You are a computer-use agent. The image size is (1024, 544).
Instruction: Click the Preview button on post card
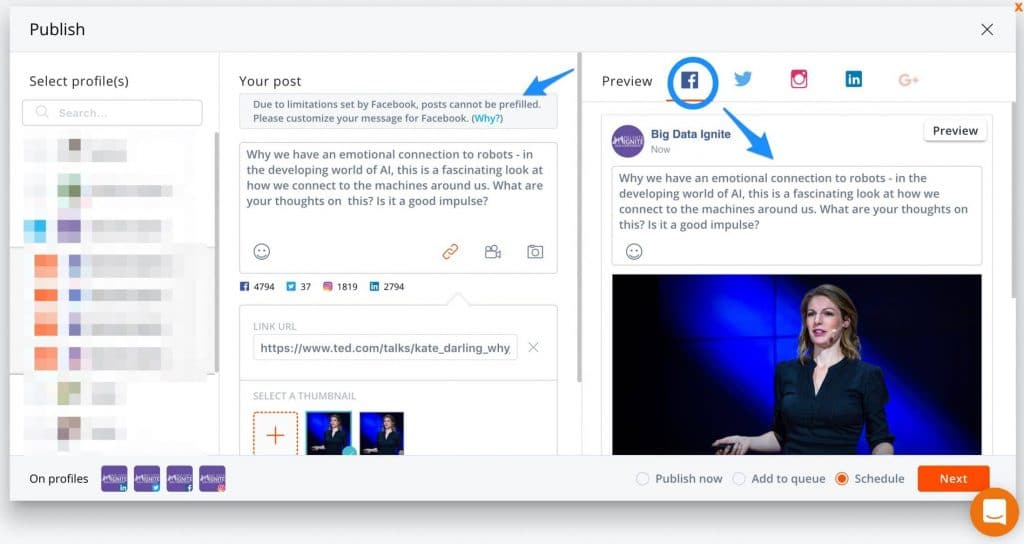pyautogui.click(x=954, y=131)
